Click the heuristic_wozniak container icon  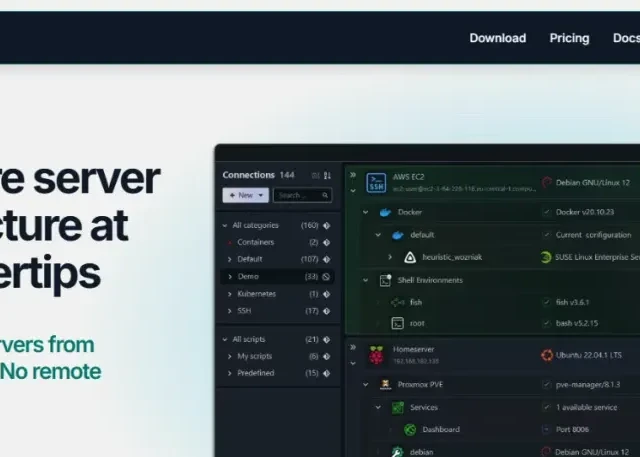click(x=410, y=257)
